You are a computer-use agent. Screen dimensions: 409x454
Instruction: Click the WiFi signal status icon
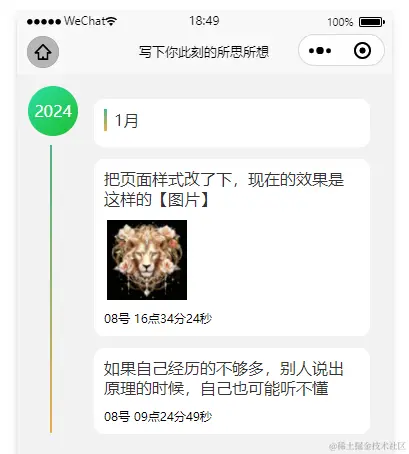point(111,21)
